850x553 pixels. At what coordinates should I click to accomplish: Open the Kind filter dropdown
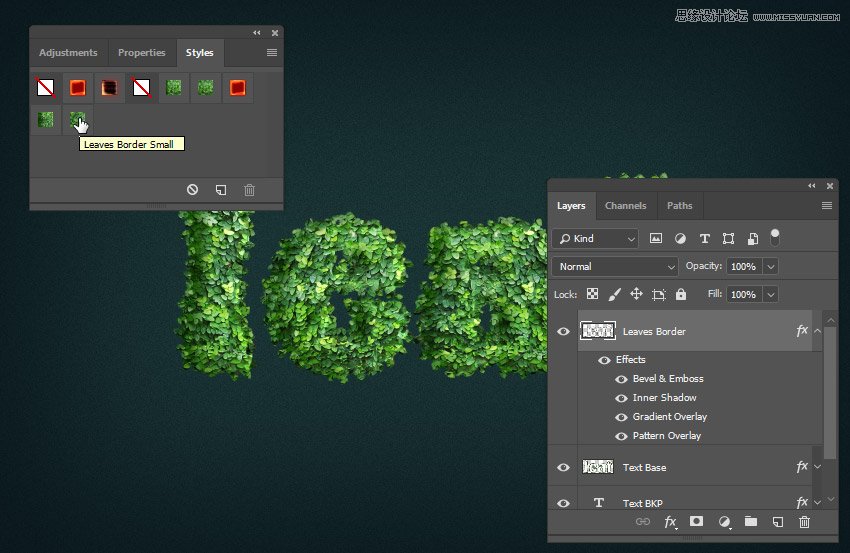pos(595,239)
